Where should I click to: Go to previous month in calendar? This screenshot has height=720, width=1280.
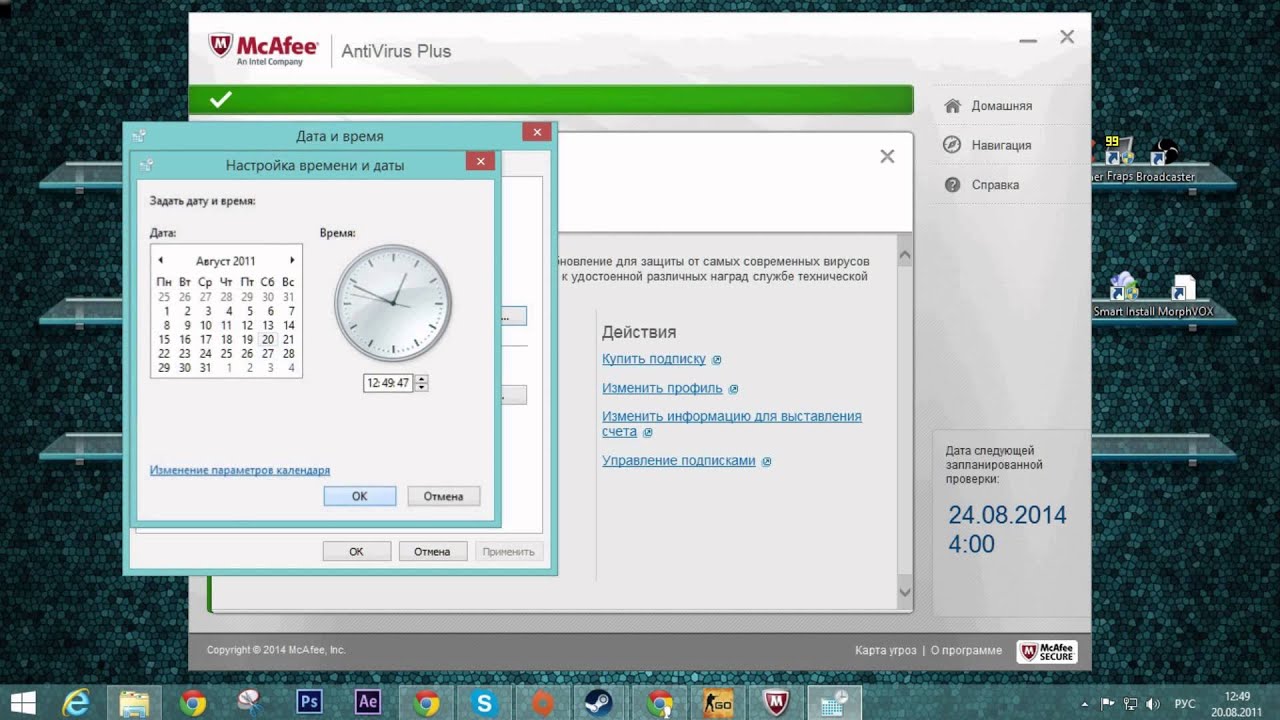[x=160, y=260]
